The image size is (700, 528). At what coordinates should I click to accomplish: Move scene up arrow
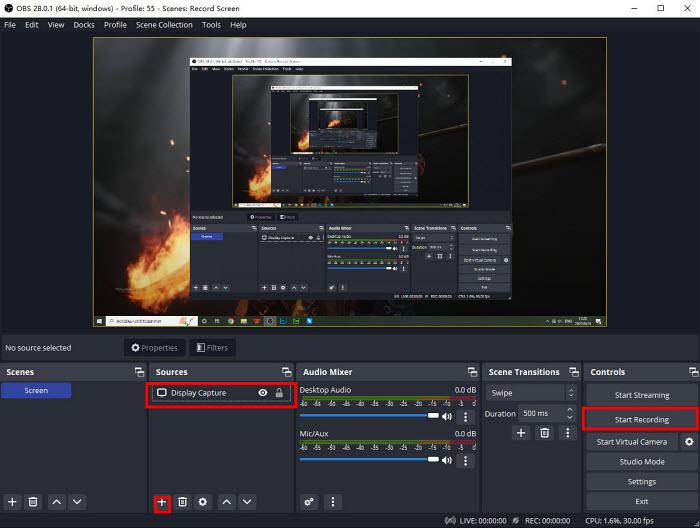(x=57, y=502)
